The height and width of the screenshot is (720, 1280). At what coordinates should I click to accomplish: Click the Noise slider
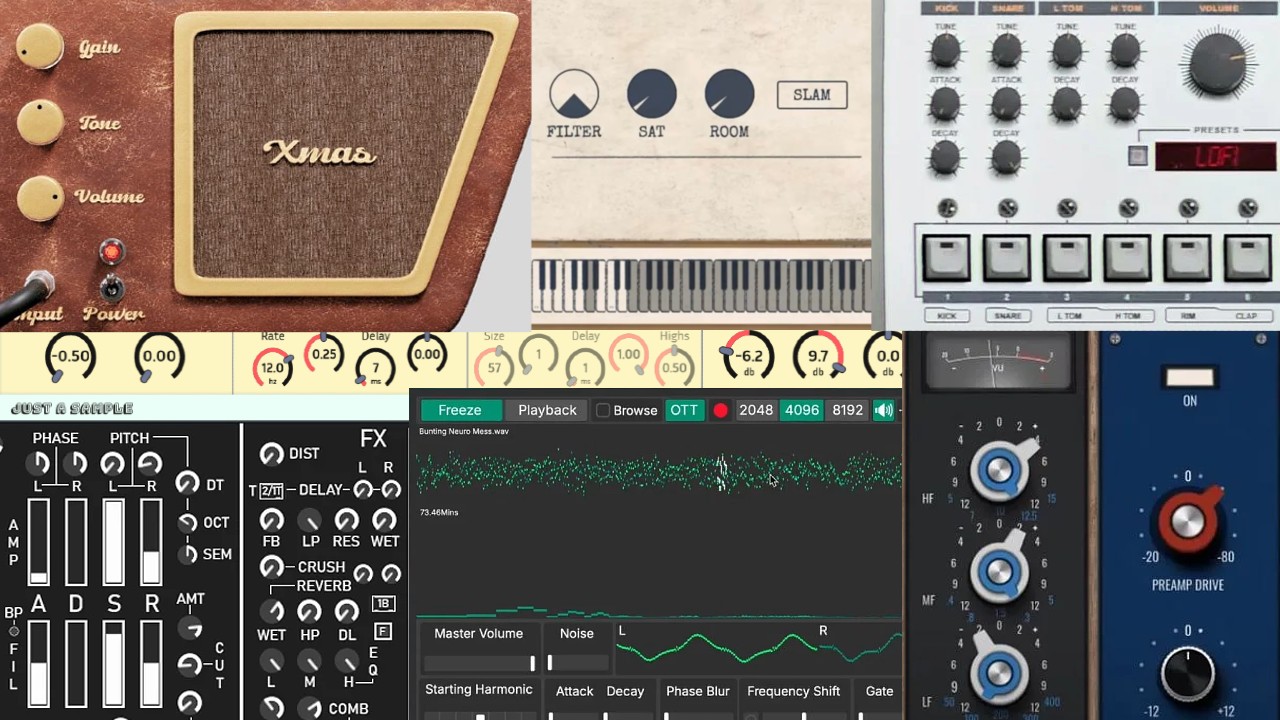(577, 663)
